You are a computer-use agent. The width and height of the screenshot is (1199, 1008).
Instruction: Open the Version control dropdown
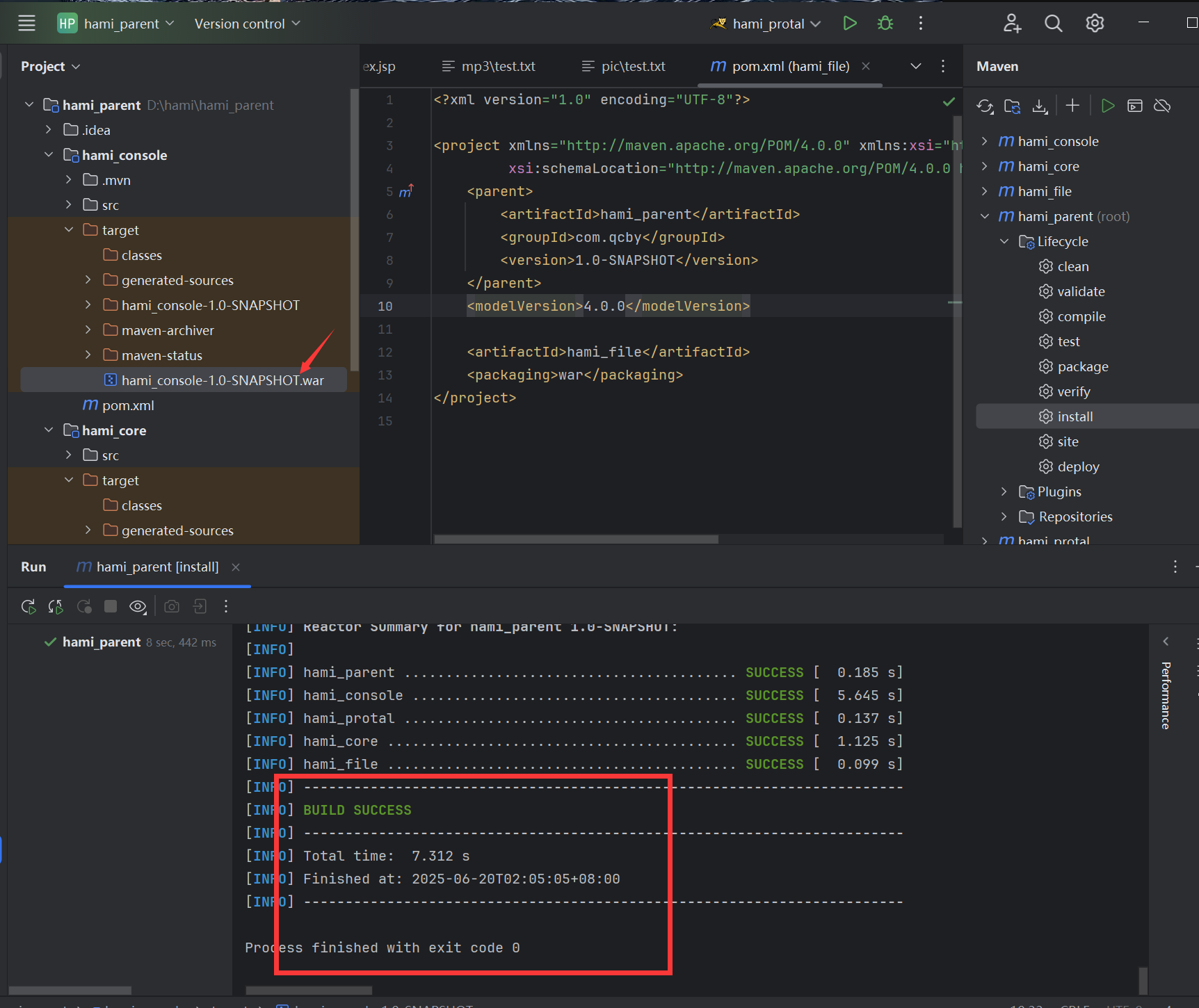(247, 24)
